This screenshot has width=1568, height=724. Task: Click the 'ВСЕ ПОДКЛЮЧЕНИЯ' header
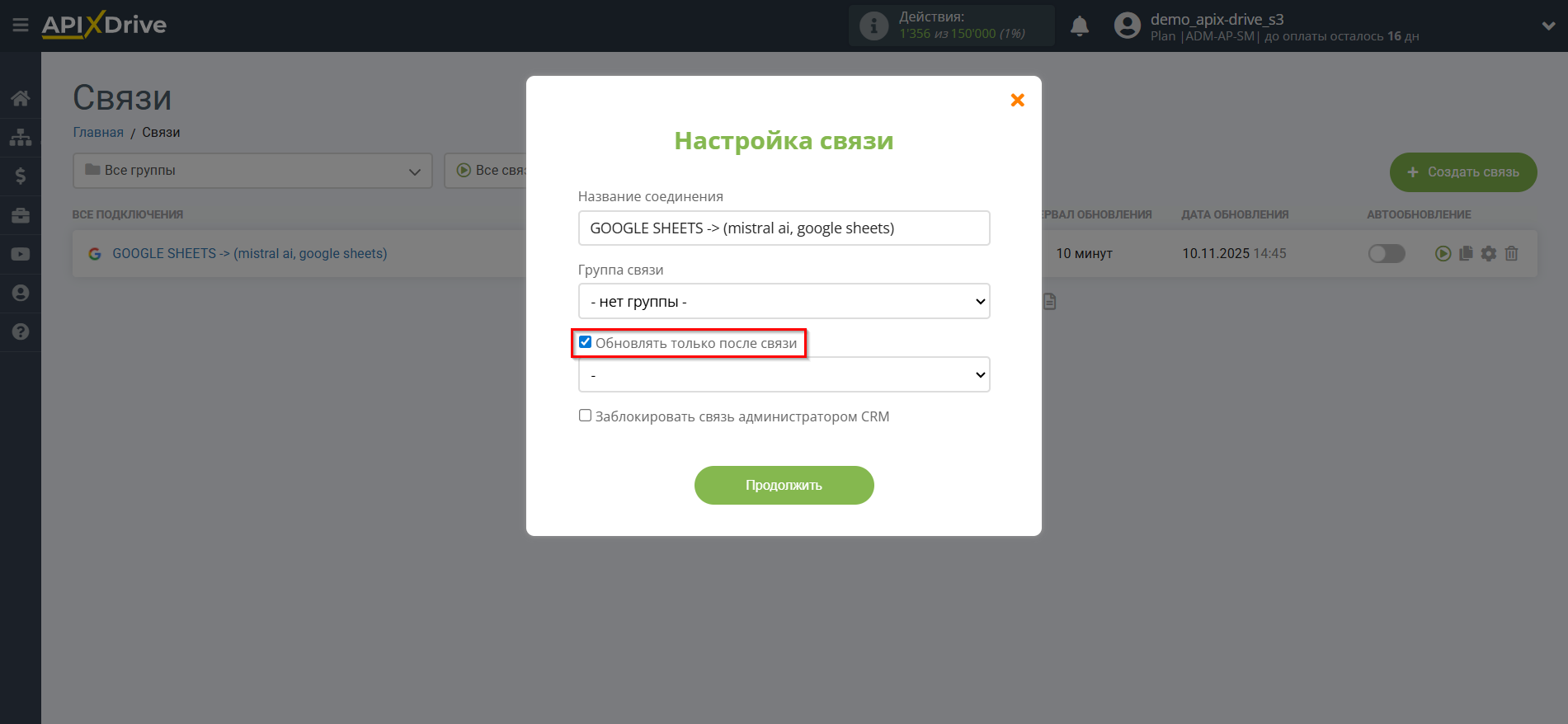pyautogui.click(x=128, y=214)
